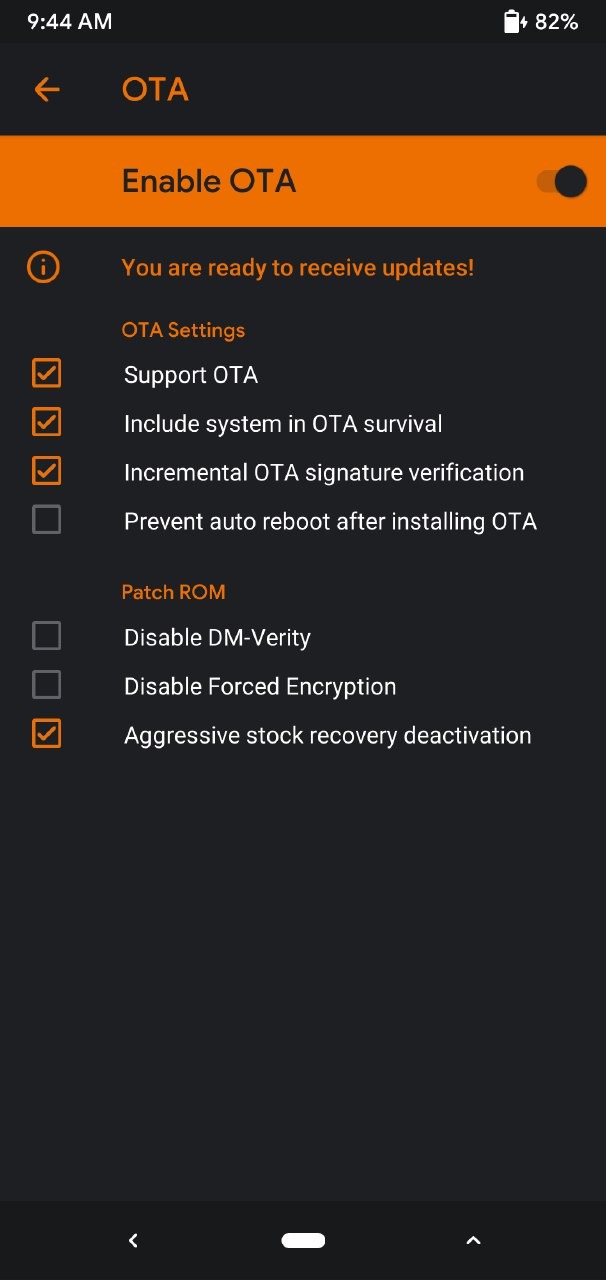Uncheck the Support OTA checkbox
Viewport: 606px width, 1280px height.
coord(47,374)
